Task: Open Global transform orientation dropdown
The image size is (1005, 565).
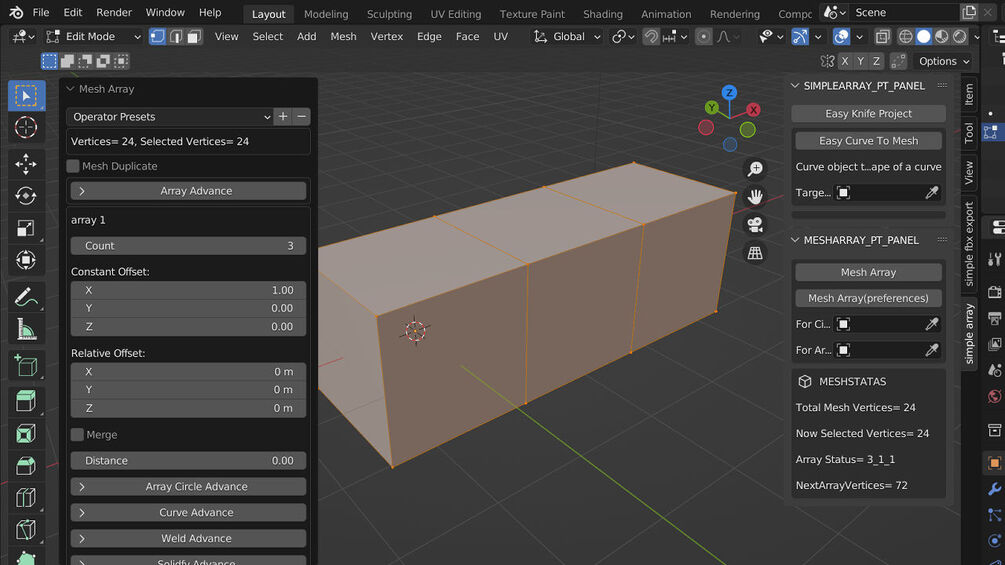Action: pyautogui.click(x=567, y=37)
